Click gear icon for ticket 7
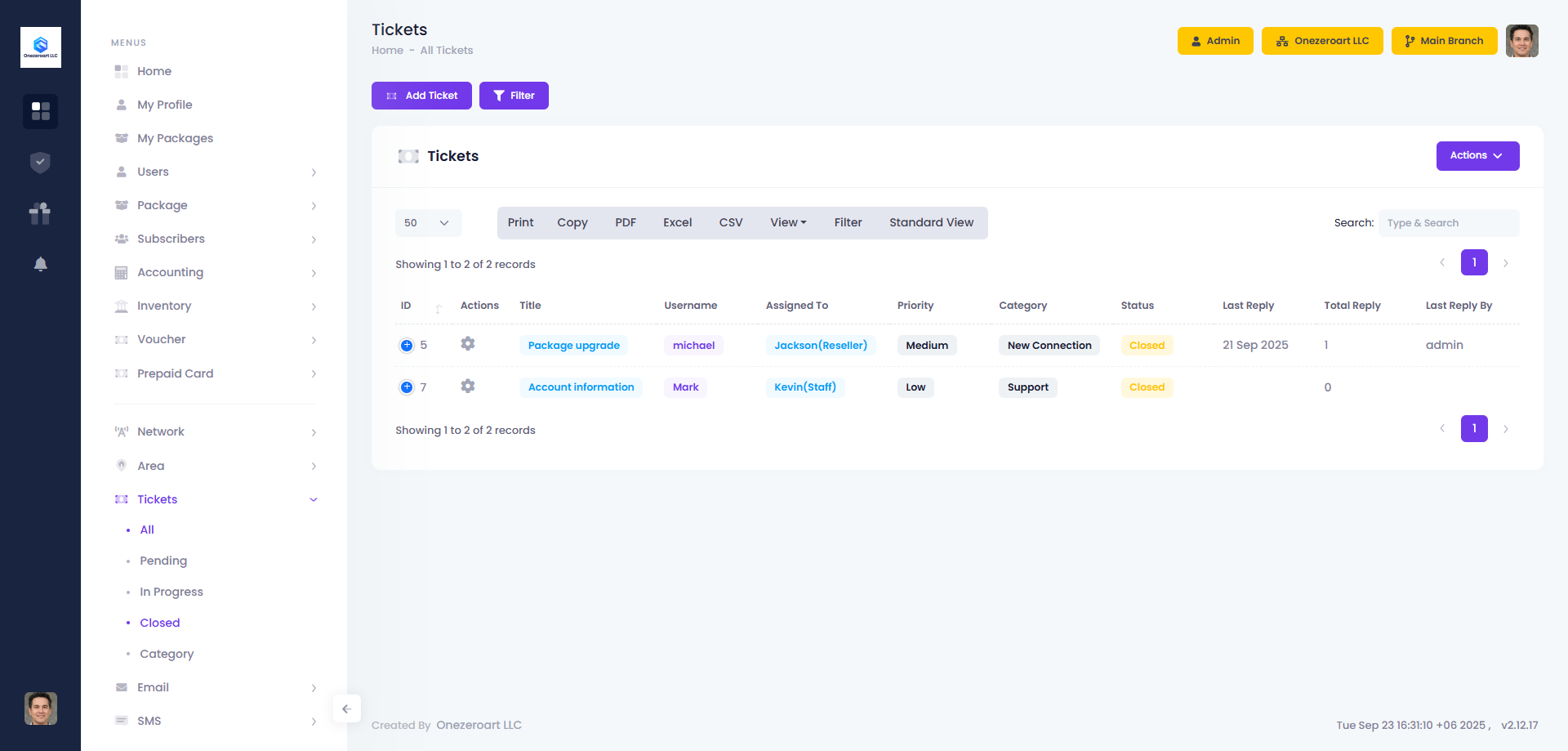The height and width of the screenshot is (751, 1568). tap(467, 387)
